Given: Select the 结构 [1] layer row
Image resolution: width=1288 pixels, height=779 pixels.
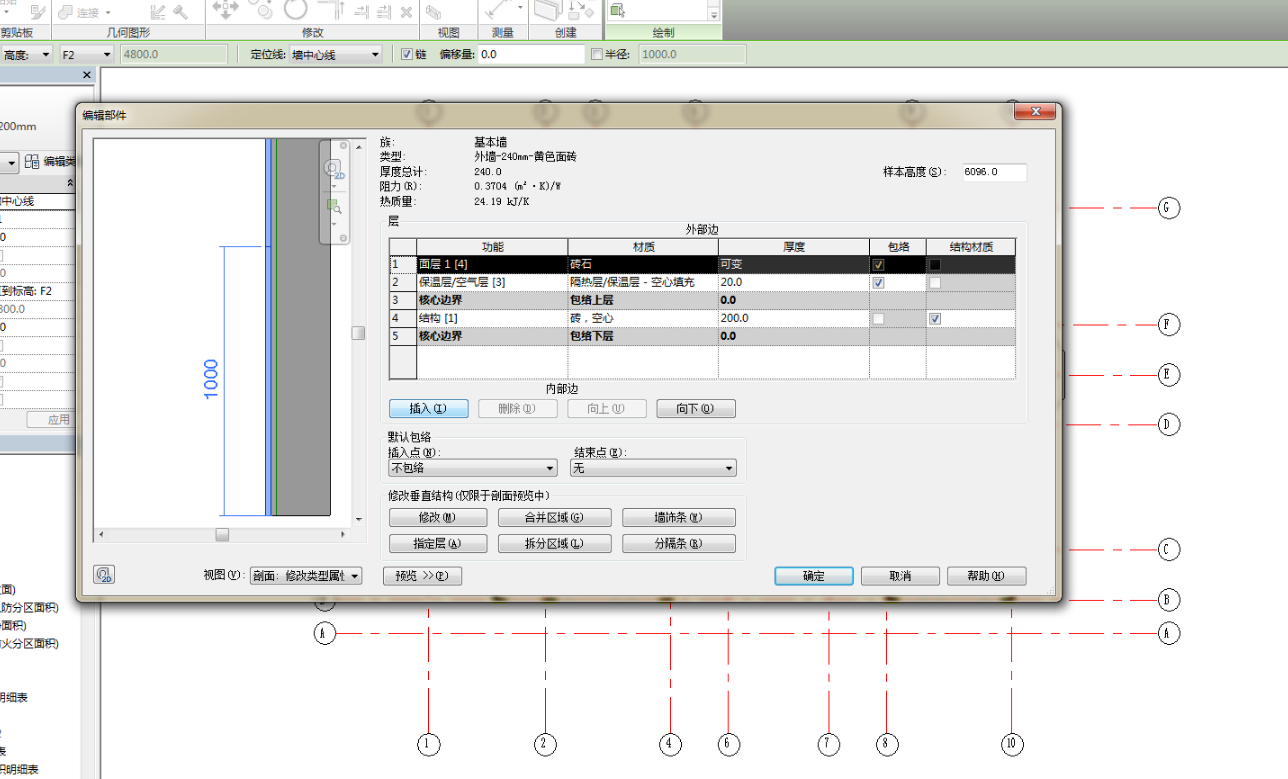Looking at the screenshot, I should 491,318.
